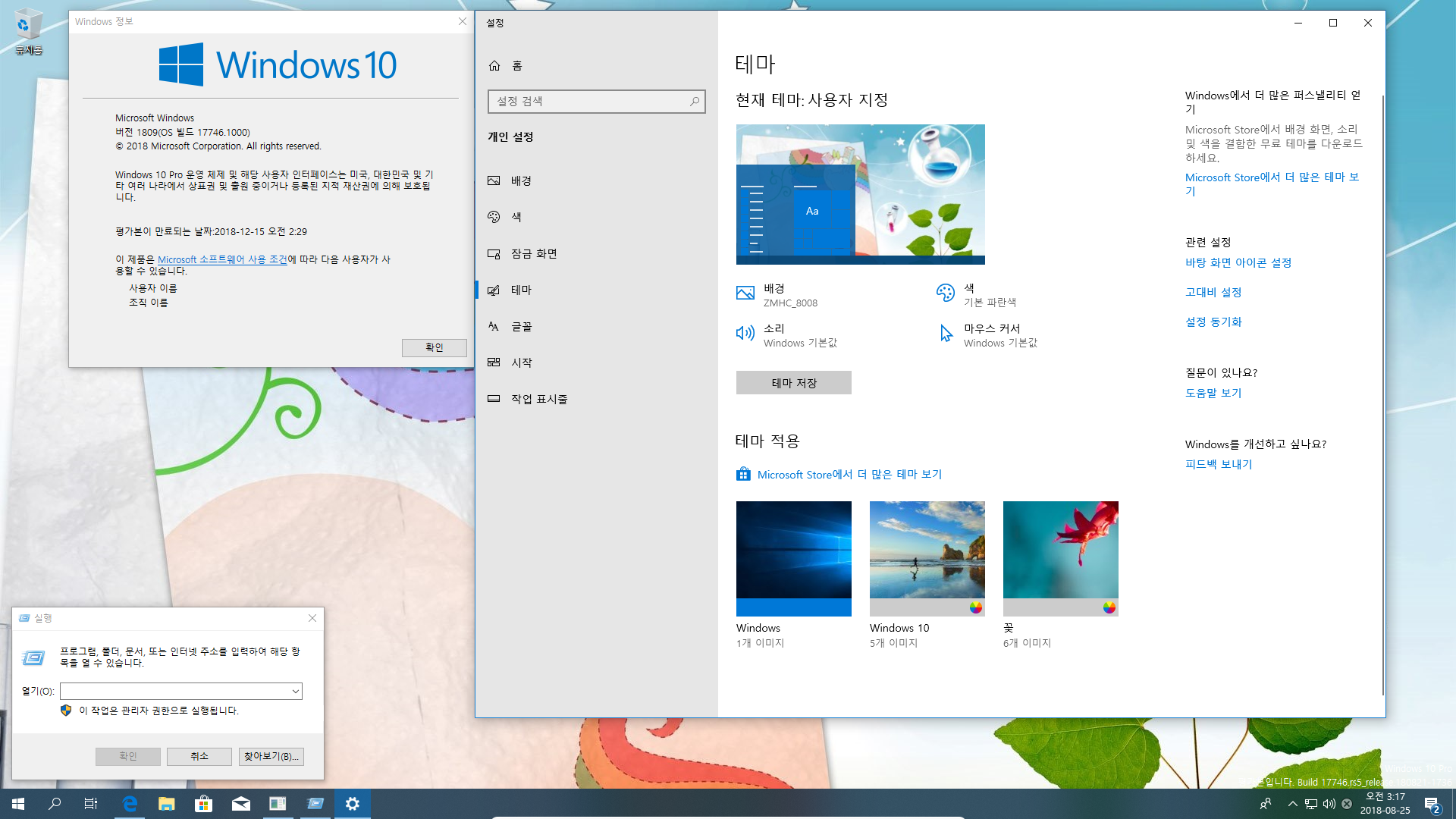
Task: Apply the 꽃 flower theme thumbnail
Action: point(1061,559)
